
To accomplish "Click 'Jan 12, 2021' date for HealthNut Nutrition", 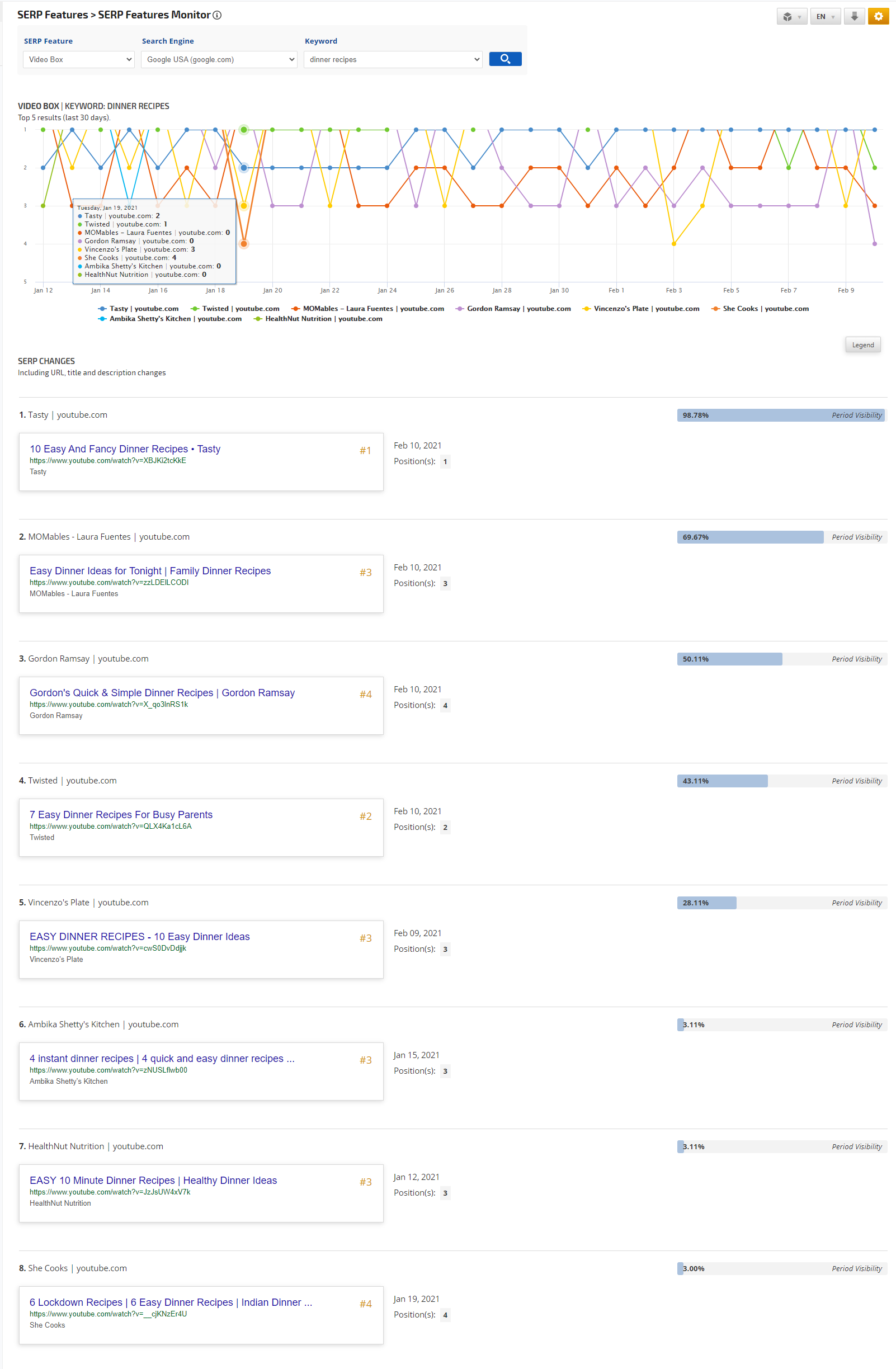I will (416, 1177).
